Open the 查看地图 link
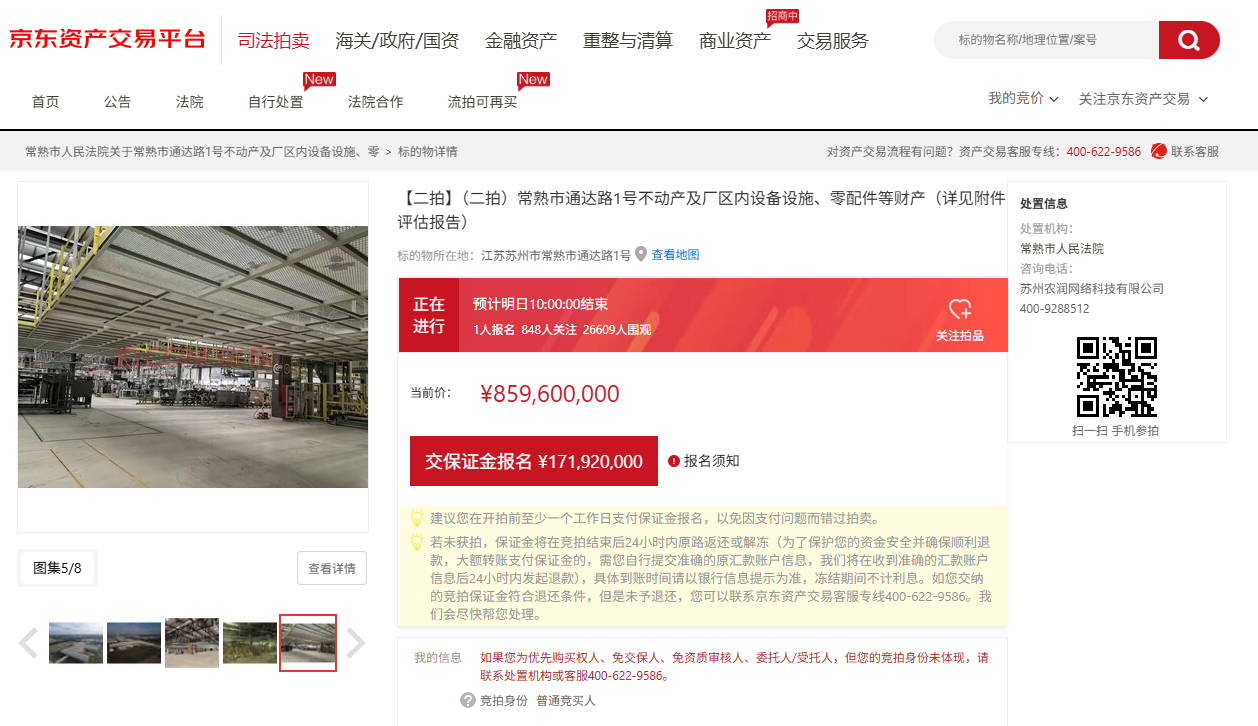Viewport: 1258px width, 726px height. pos(675,255)
